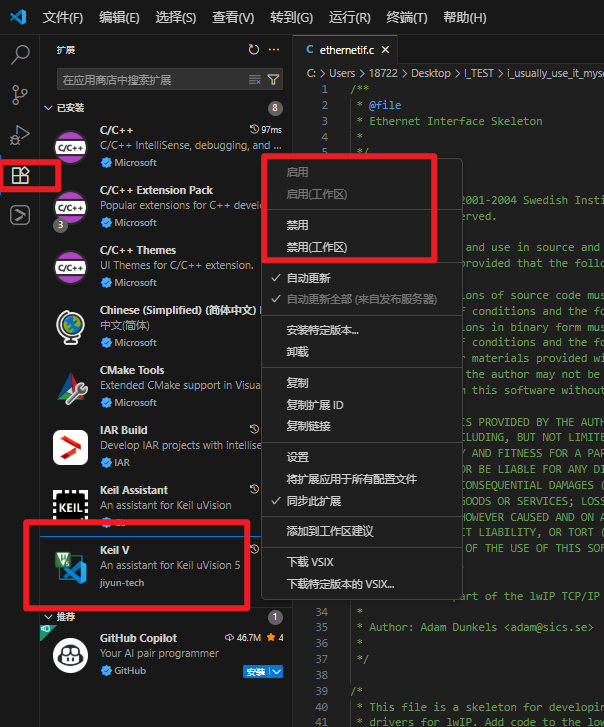This screenshot has width=604, height=727.
Task: Select the CMake Tools extension title
Action: point(132,370)
